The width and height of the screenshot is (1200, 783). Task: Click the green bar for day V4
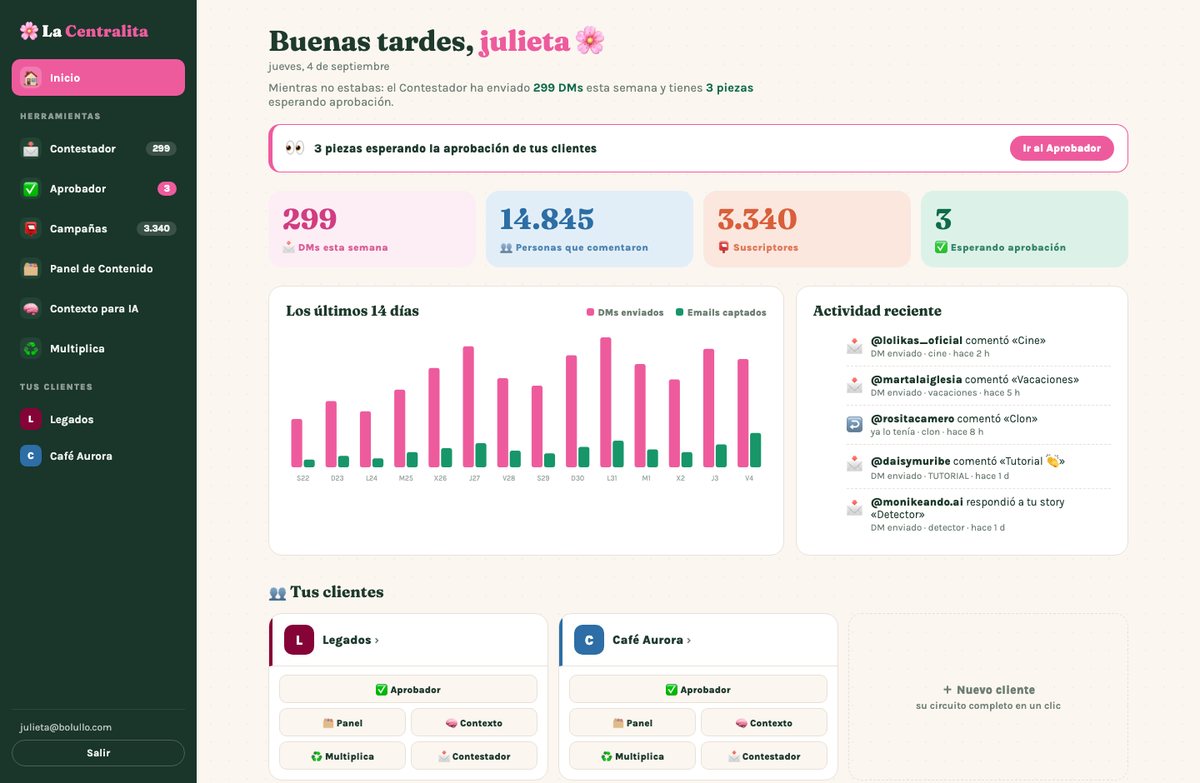pyautogui.click(x=755, y=450)
